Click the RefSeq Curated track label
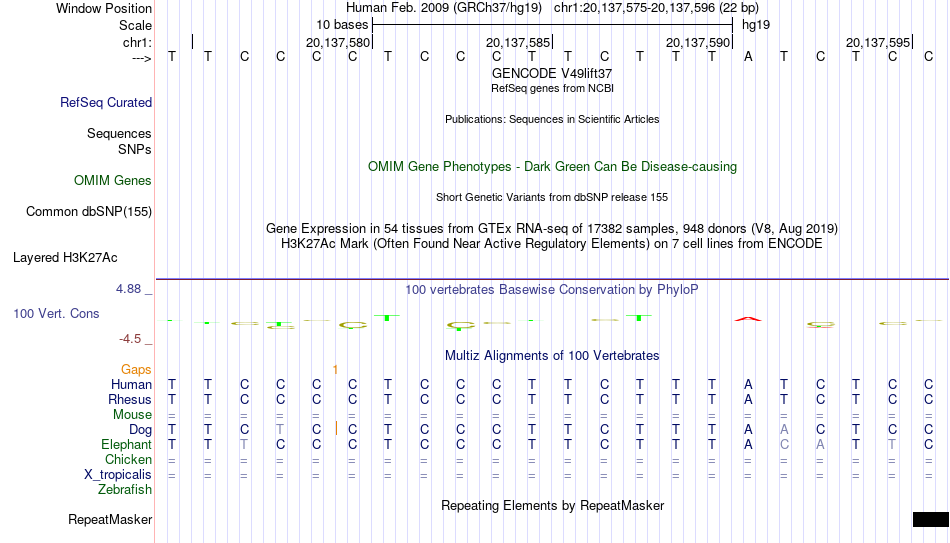This screenshot has height=543, width=950. (105, 102)
